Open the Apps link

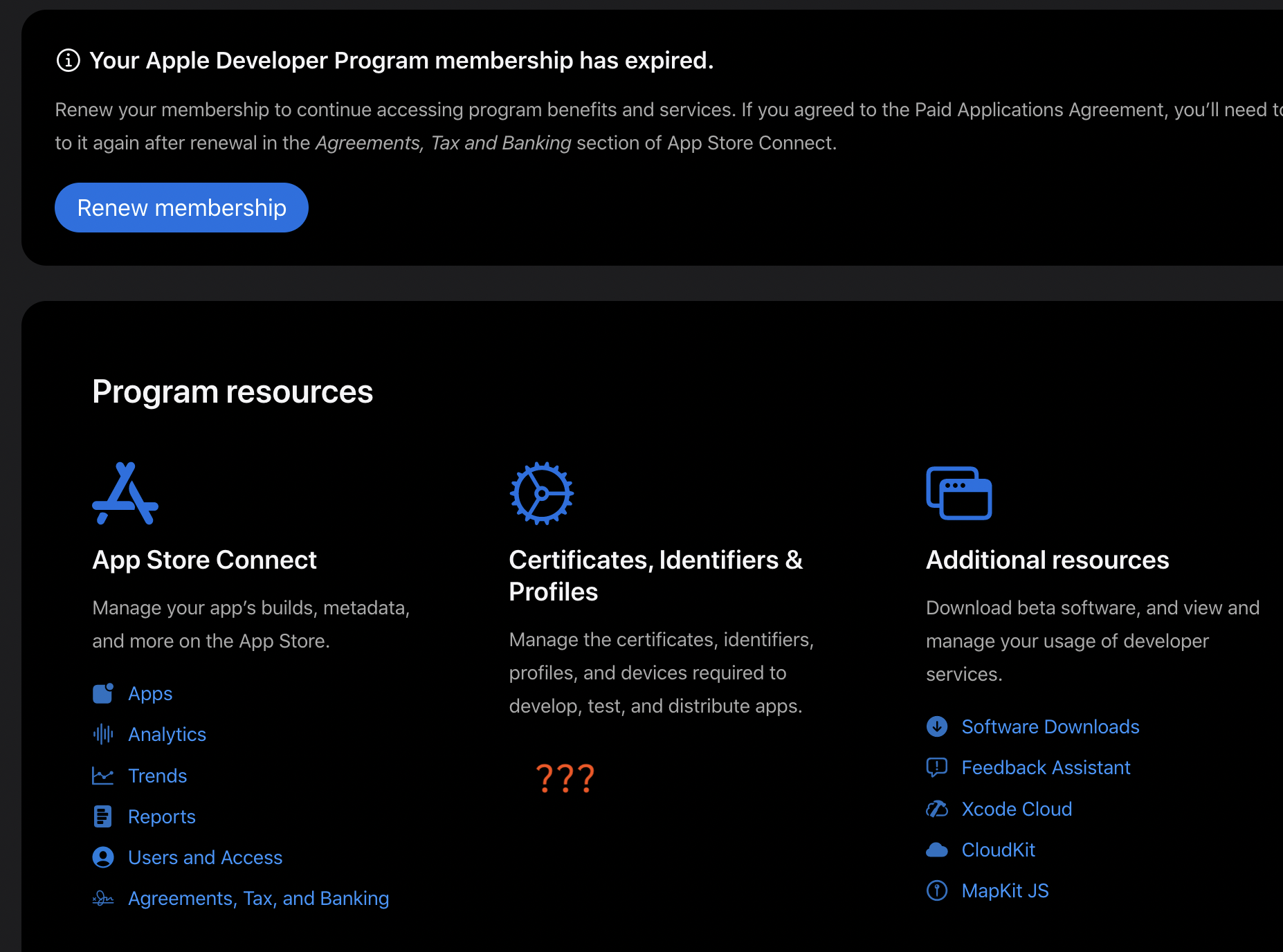(x=150, y=693)
